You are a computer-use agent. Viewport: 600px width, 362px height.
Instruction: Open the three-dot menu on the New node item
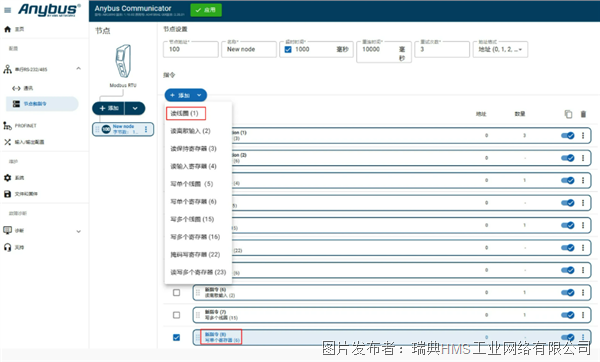(146, 129)
